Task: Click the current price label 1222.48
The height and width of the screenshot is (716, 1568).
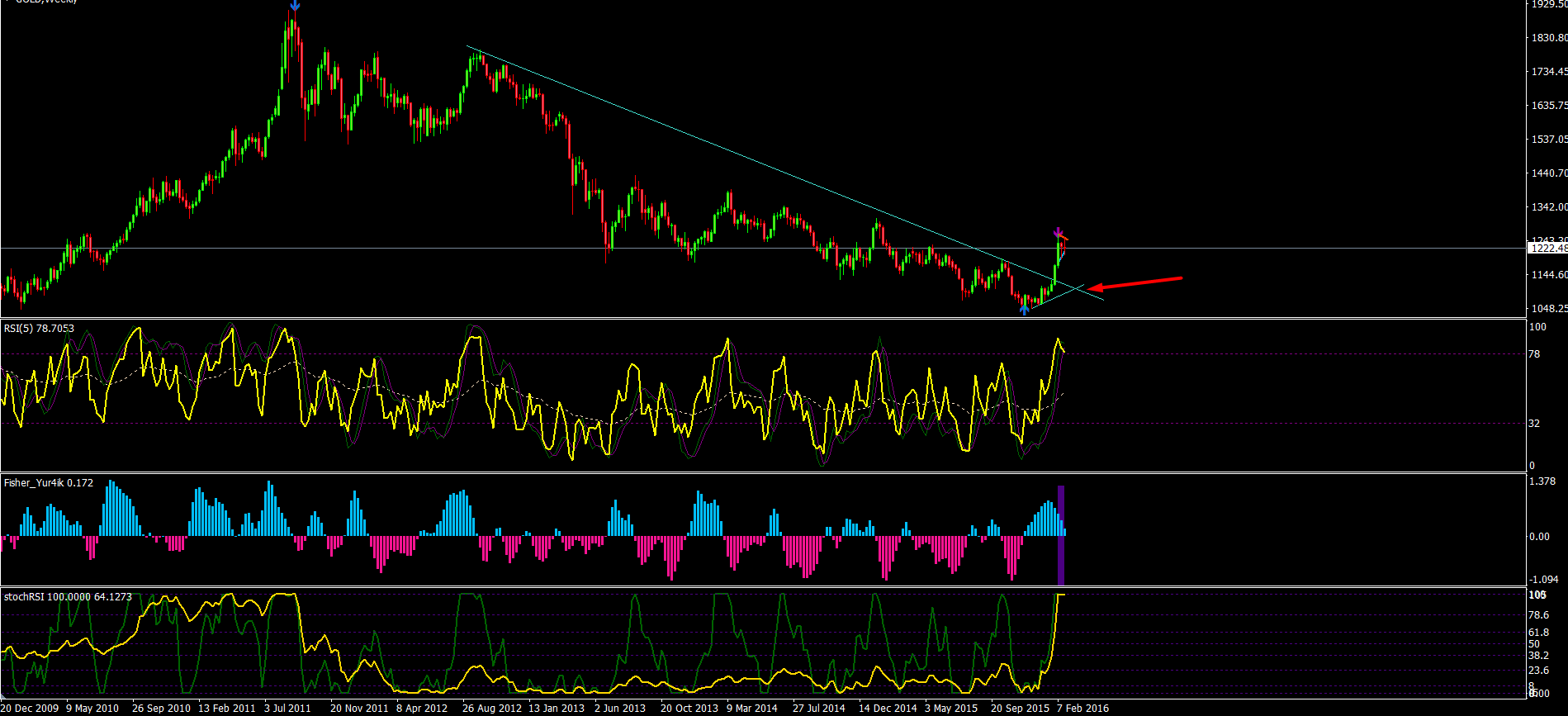Action: tap(1548, 248)
